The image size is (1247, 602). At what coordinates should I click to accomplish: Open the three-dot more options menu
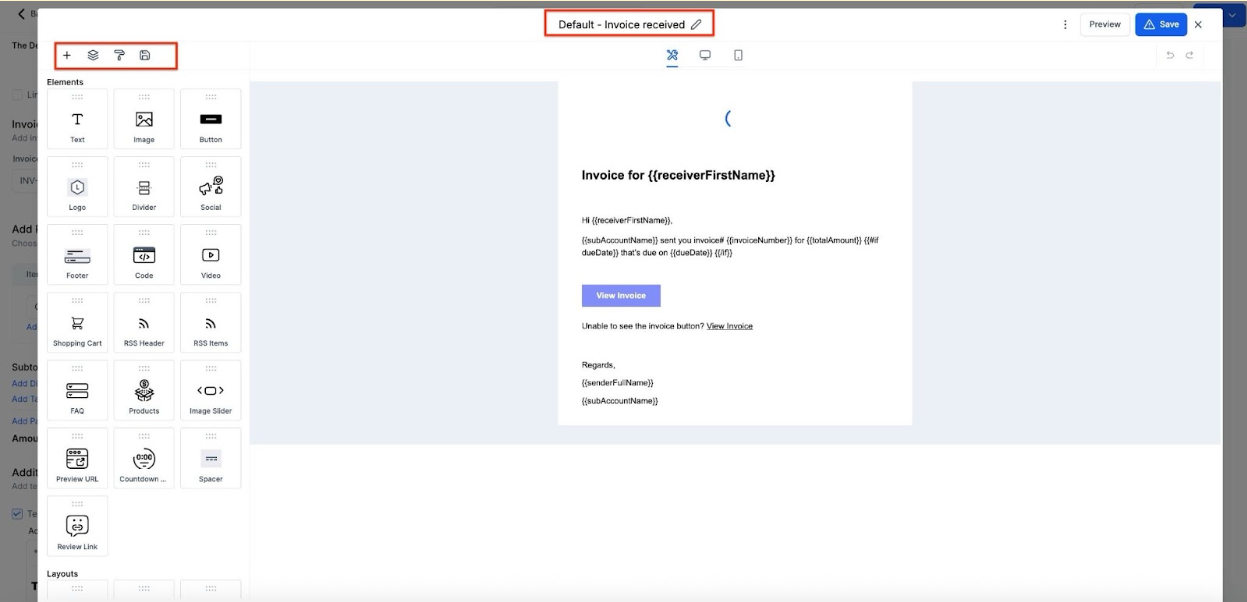click(x=1065, y=24)
